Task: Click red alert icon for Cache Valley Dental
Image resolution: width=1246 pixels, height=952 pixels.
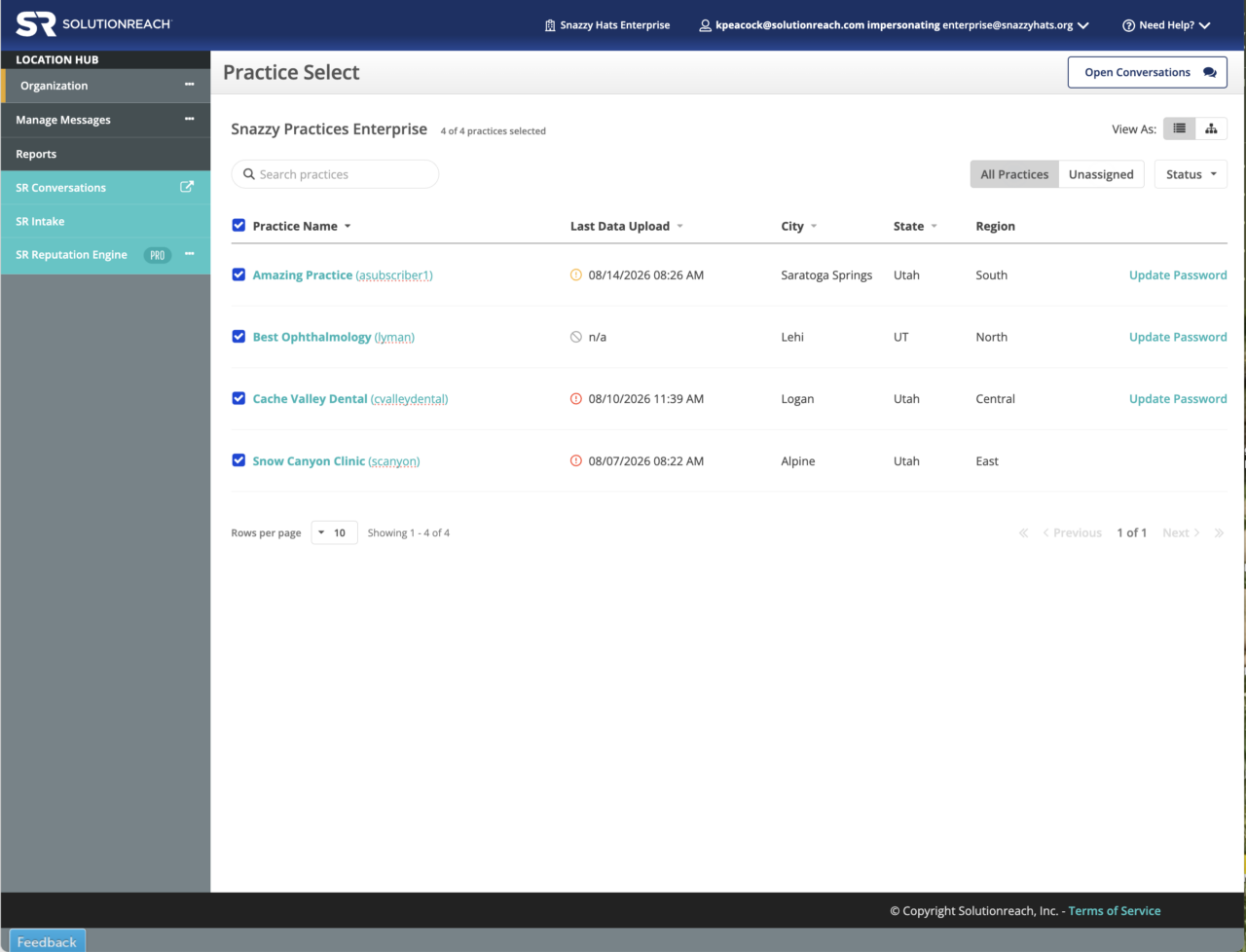Action: [x=575, y=398]
